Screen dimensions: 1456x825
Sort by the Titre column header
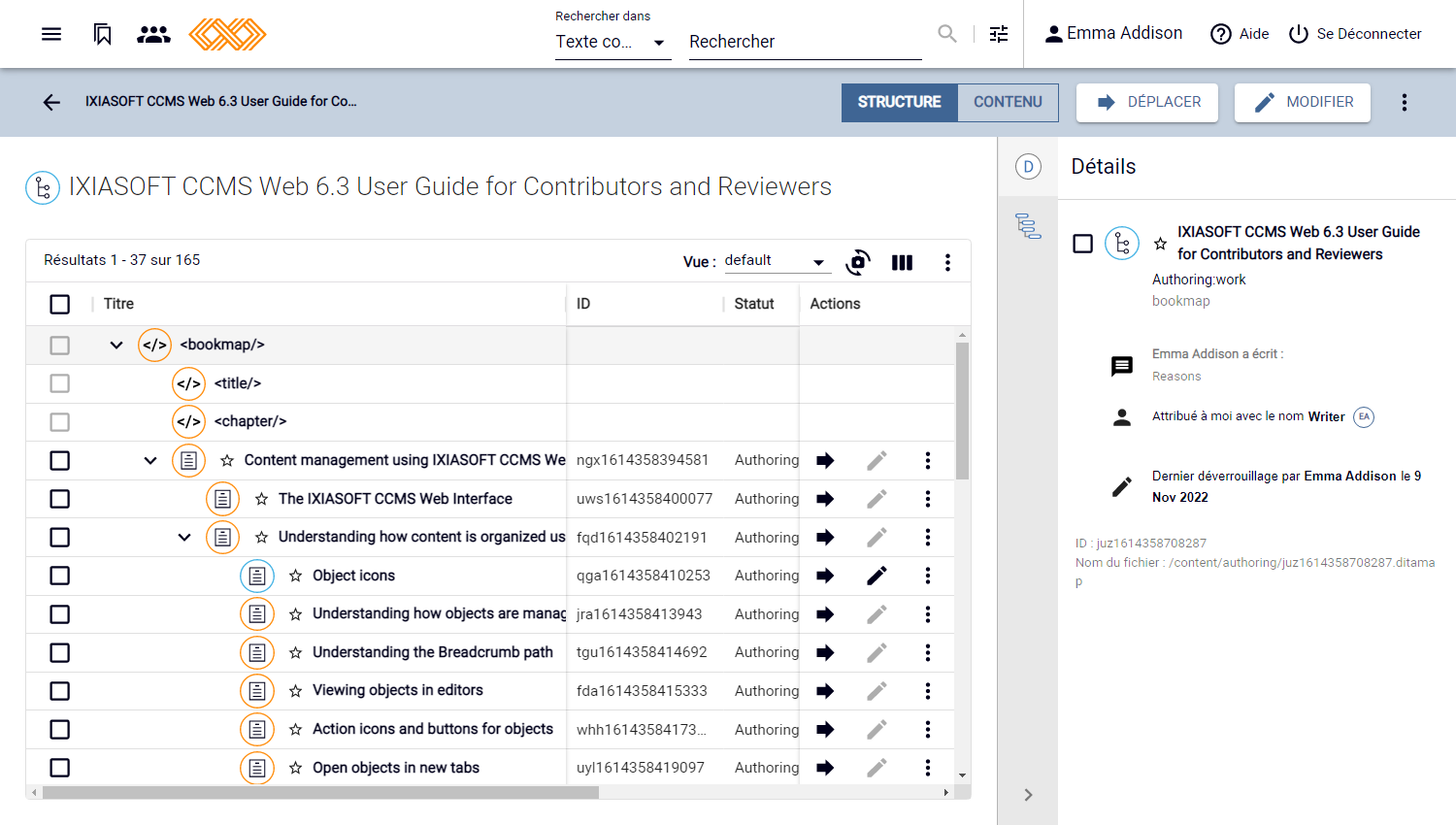tap(118, 304)
